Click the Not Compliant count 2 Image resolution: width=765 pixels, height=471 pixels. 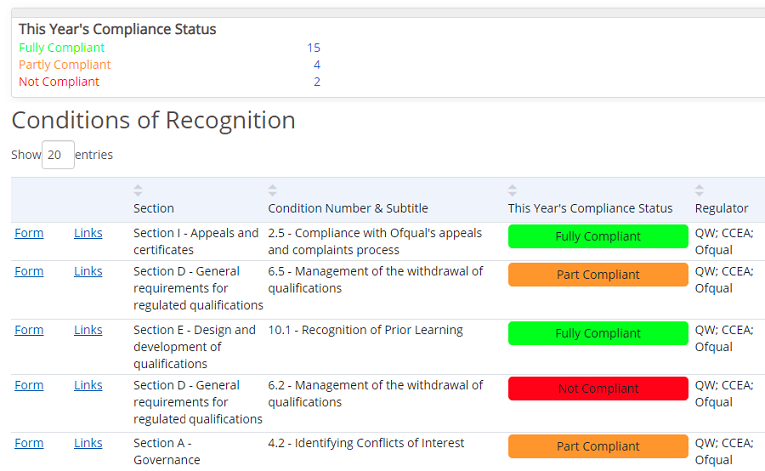pos(317,82)
